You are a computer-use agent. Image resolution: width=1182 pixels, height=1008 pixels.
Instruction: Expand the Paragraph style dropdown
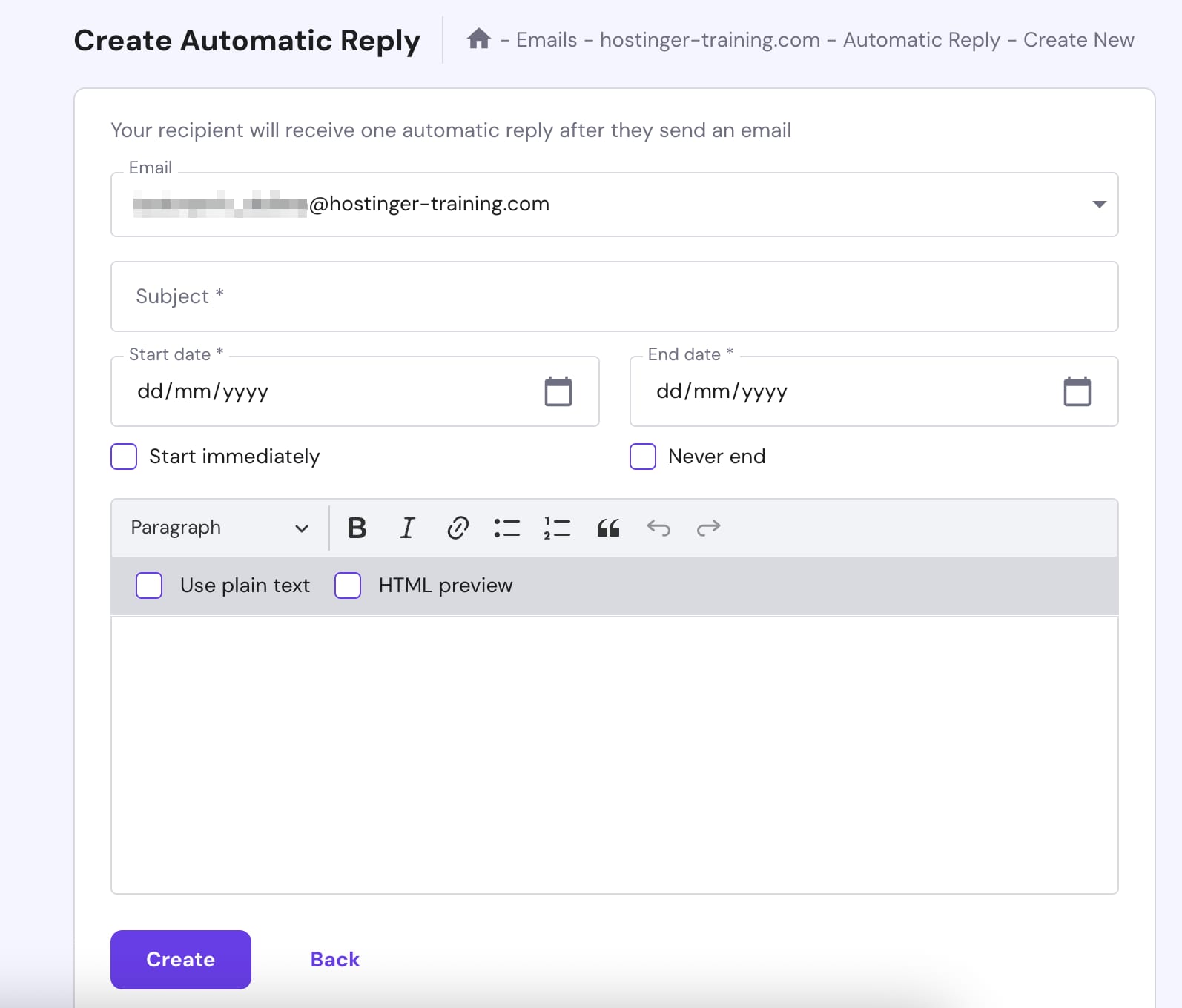(219, 528)
